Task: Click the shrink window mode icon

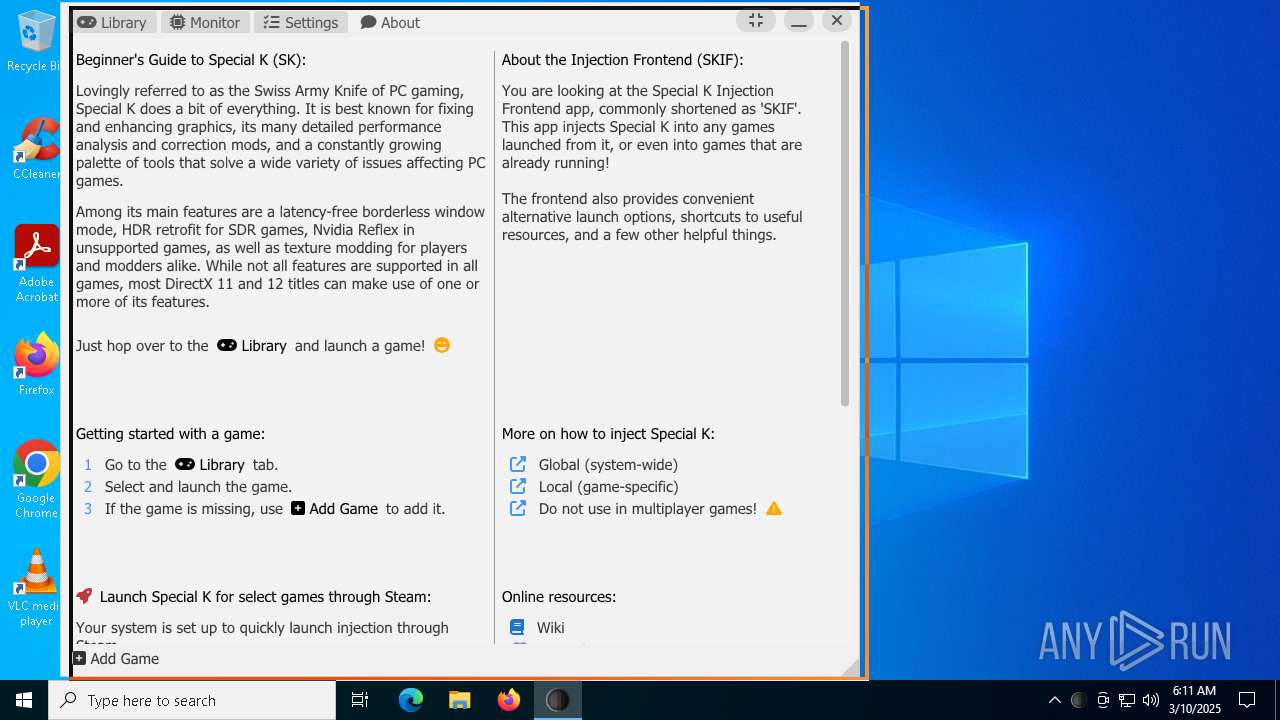Action: point(756,20)
